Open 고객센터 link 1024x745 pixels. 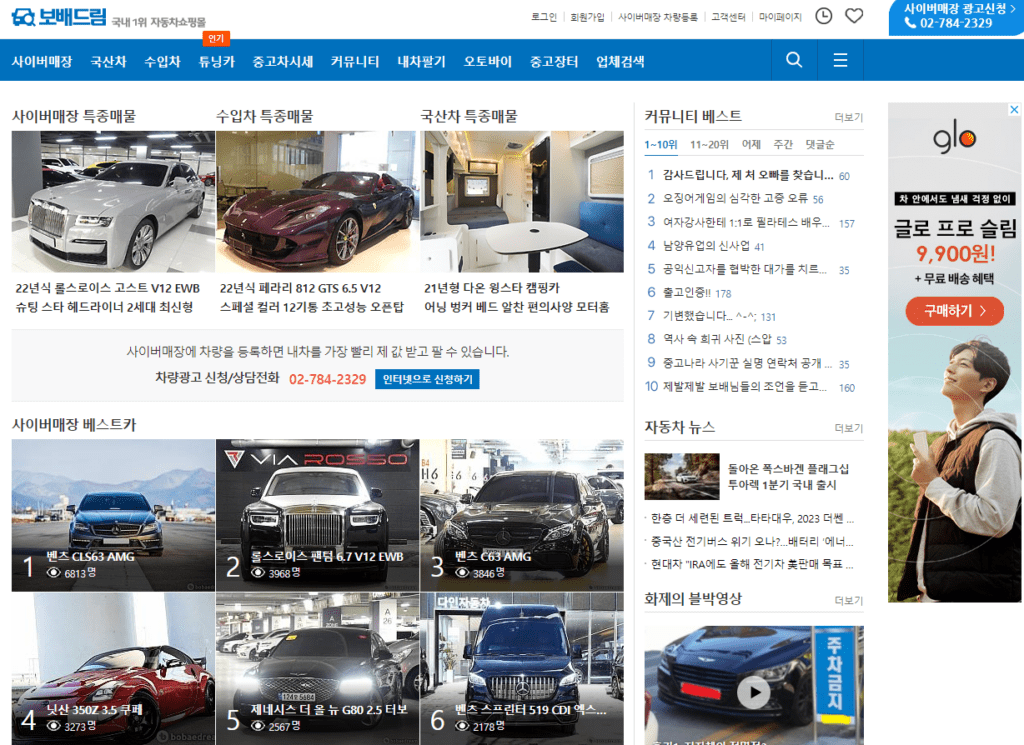pyautogui.click(x=728, y=17)
